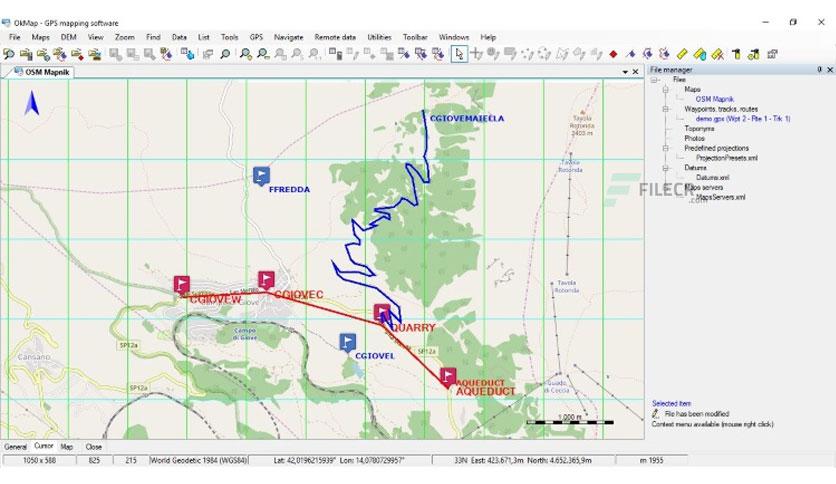Click the yellow ruler measure distance icon
Viewport: 836px width, 484px height.
coord(682,54)
